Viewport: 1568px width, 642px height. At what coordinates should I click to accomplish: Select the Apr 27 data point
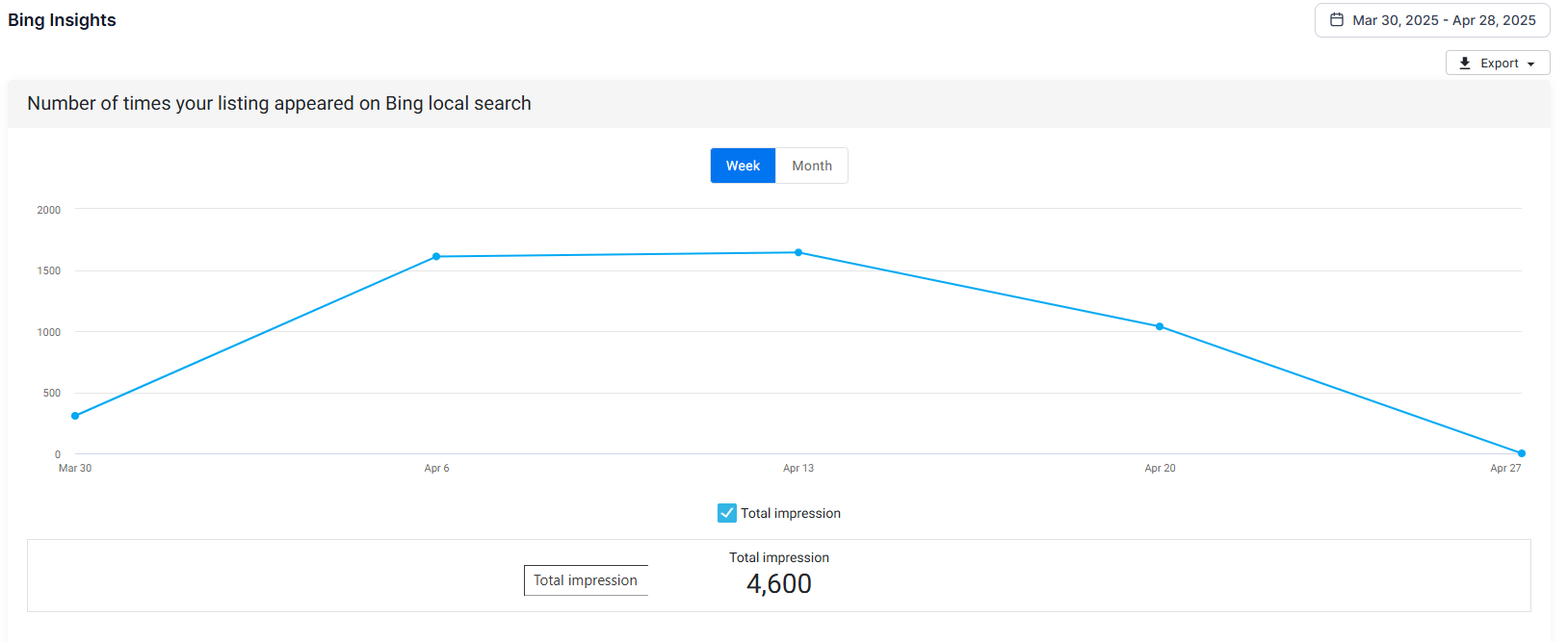1522,453
